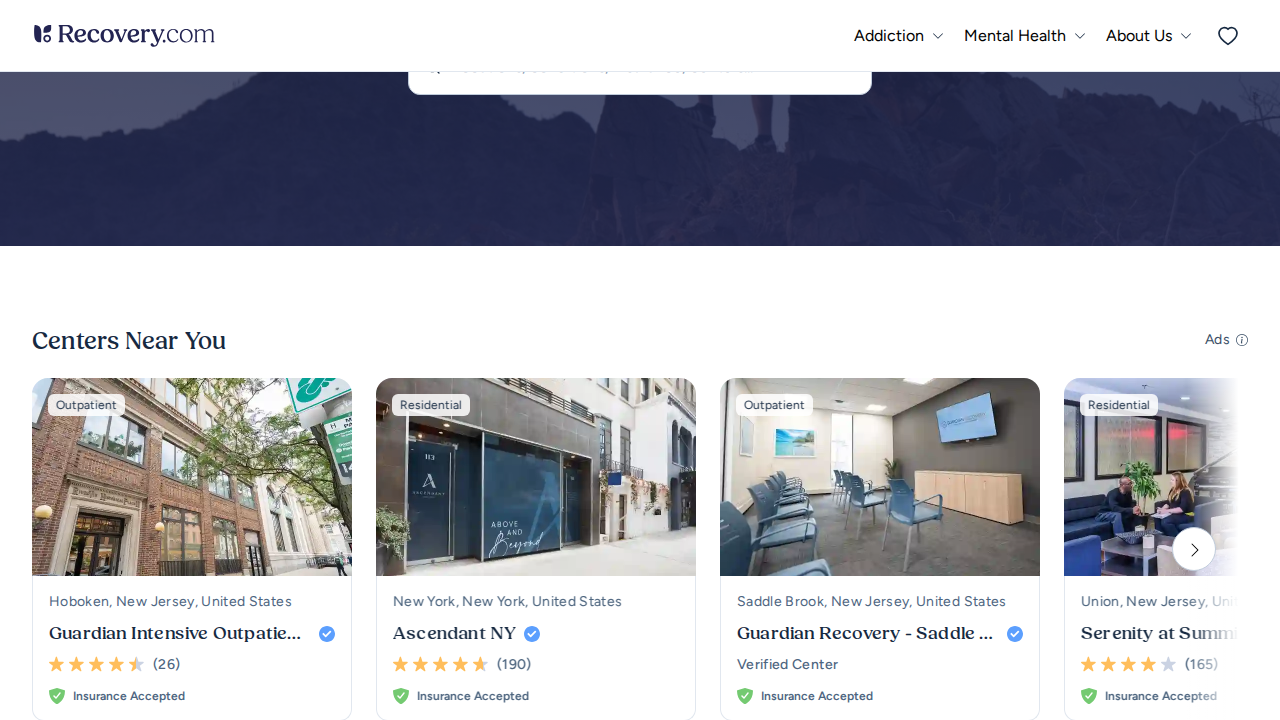
Task: Click insurance shield icon on Saddle Brook card
Action: click(x=745, y=696)
